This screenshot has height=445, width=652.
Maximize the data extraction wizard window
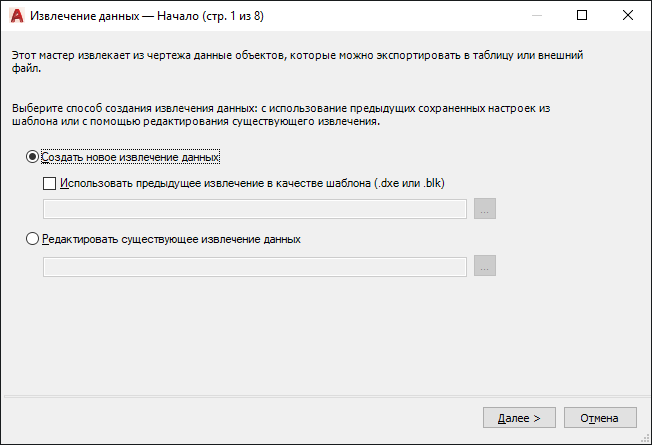pyautogui.click(x=582, y=16)
